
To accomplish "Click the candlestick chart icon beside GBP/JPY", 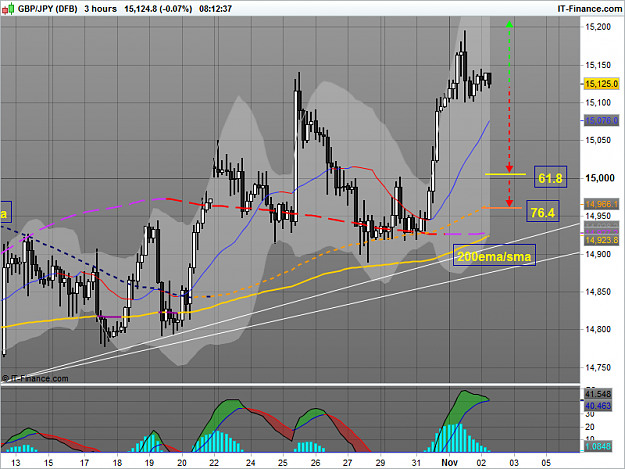I will [x=8, y=8].
